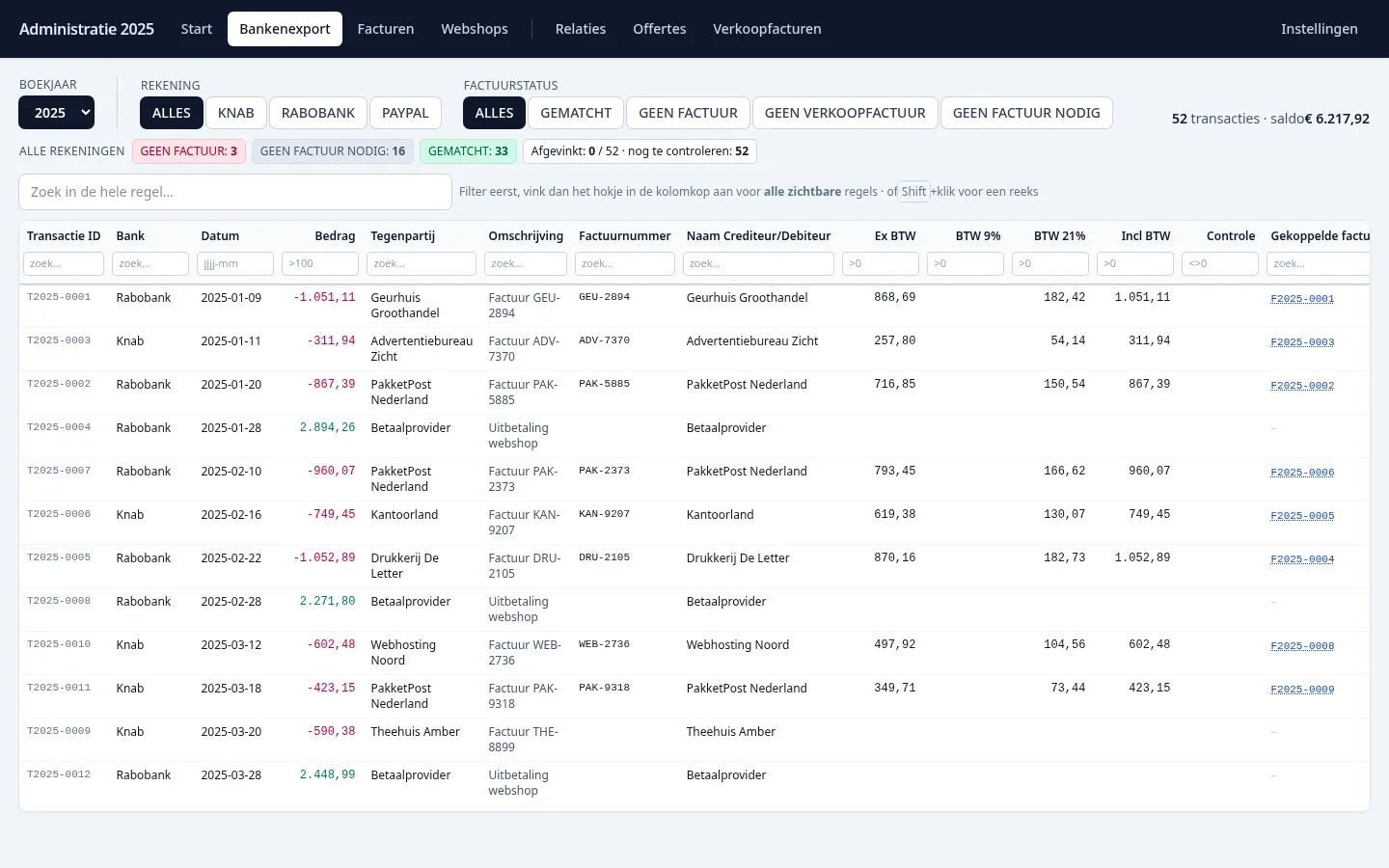The height and width of the screenshot is (868, 1389).
Task: Select ALLES under Rekening
Action: click(x=172, y=113)
